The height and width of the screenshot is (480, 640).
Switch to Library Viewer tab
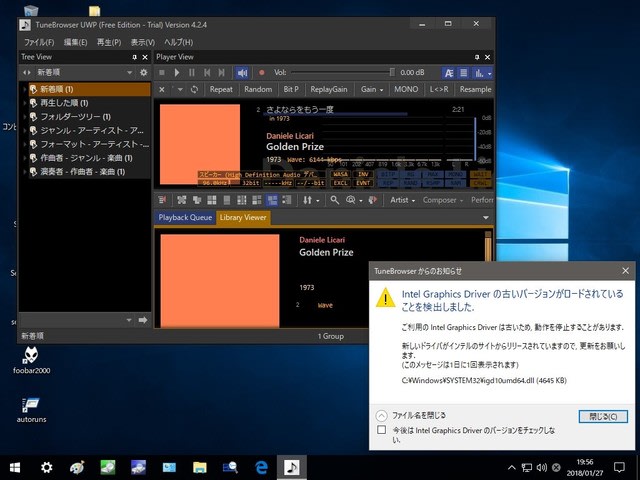click(x=243, y=218)
